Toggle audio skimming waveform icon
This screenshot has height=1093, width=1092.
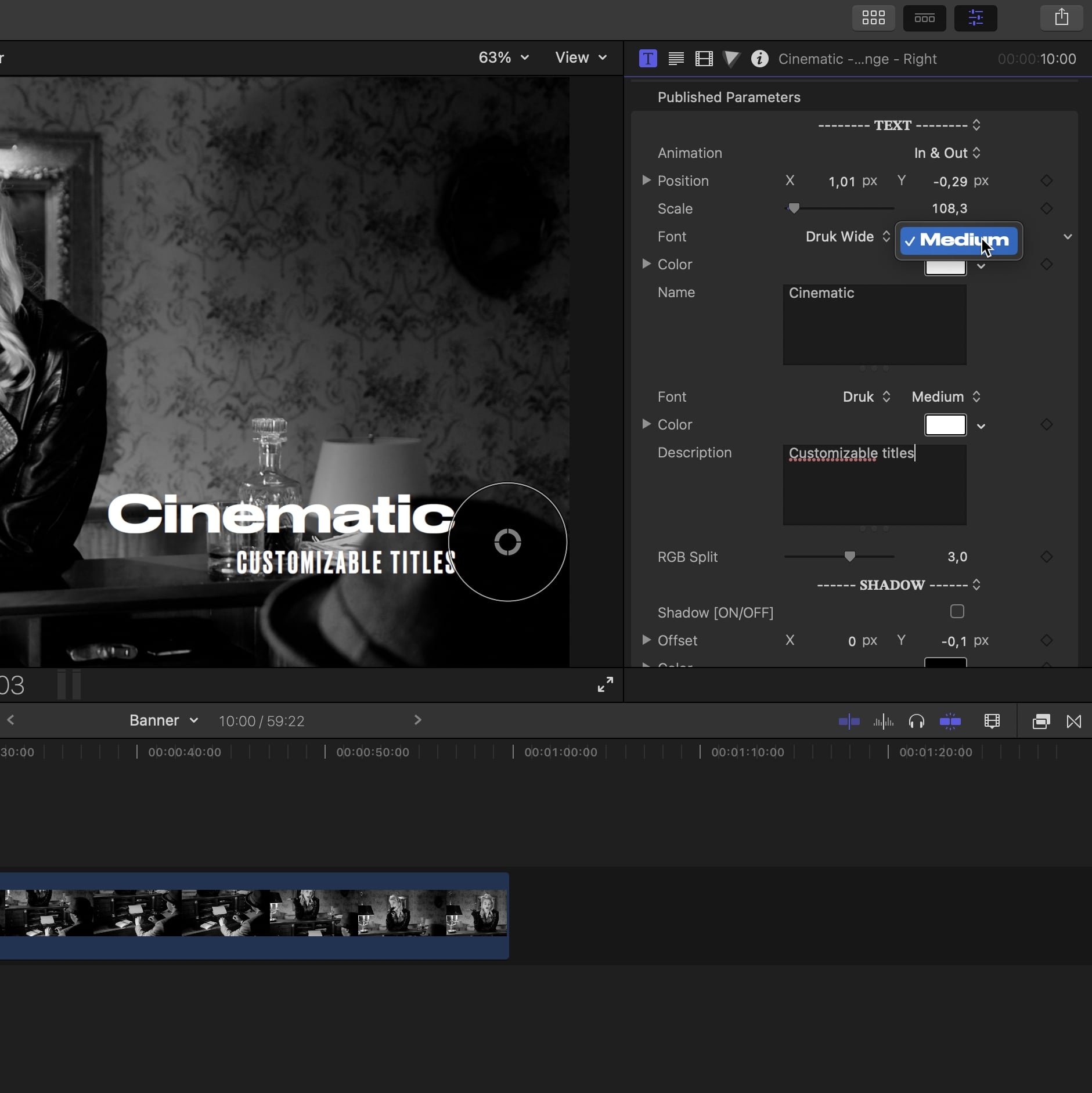[x=883, y=722]
